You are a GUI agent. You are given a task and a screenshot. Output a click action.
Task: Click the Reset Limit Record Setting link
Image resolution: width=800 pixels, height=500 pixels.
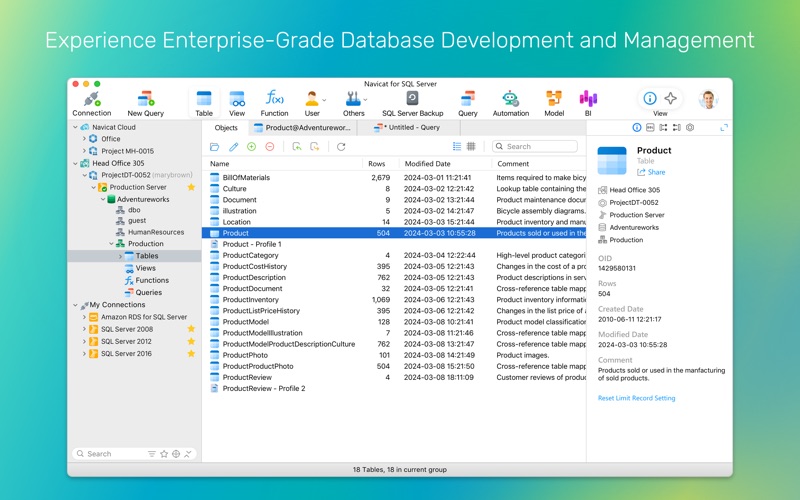click(x=636, y=398)
